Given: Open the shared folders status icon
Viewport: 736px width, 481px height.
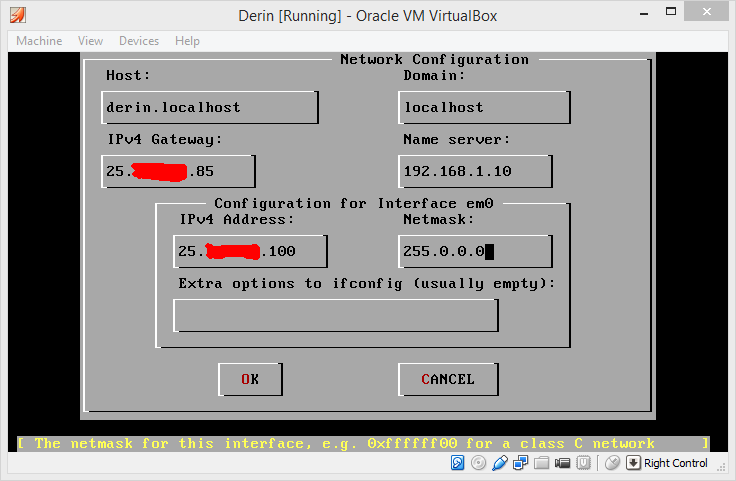Looking at the screenshot, I should click(x=541, y=463).
